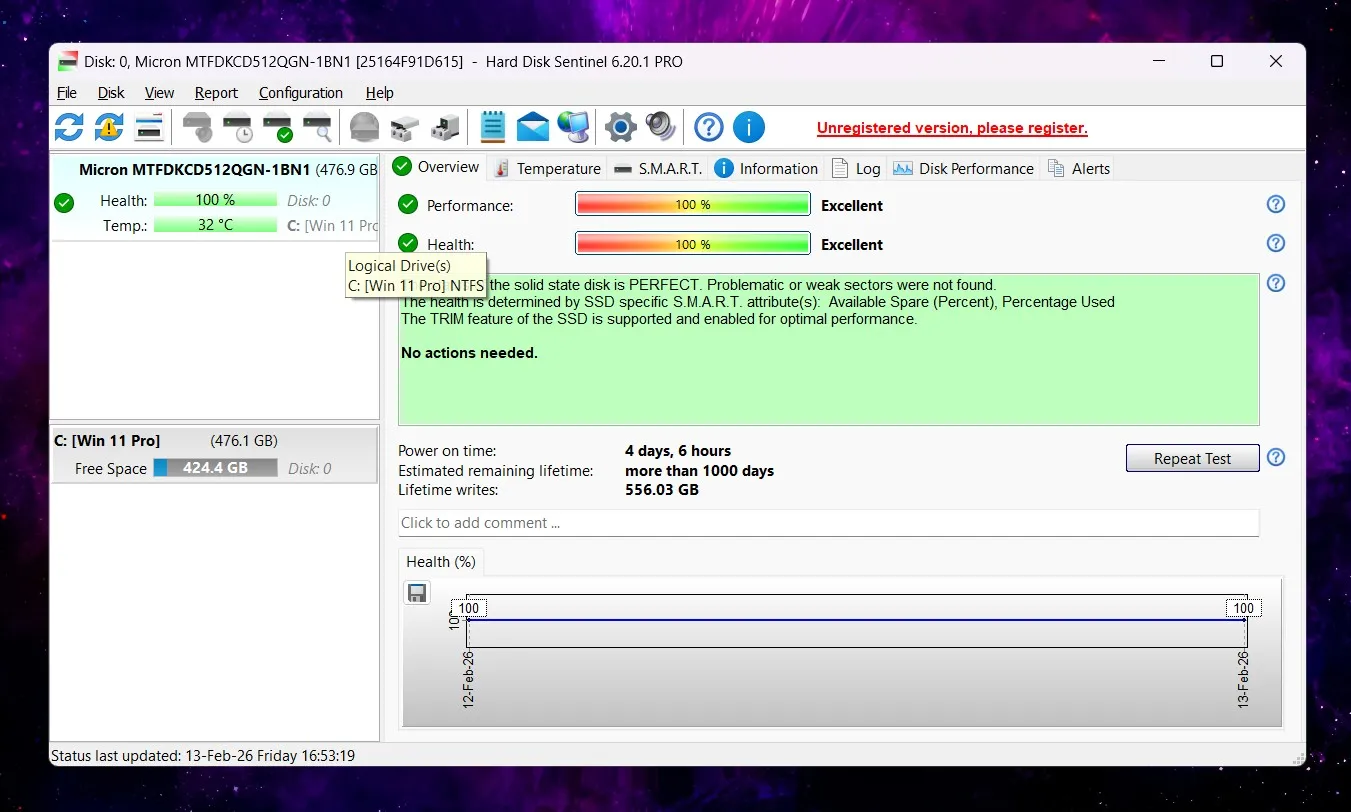Click the blue envelope email icon
The width and height of the screenshot is (1351, 812).
533,127
